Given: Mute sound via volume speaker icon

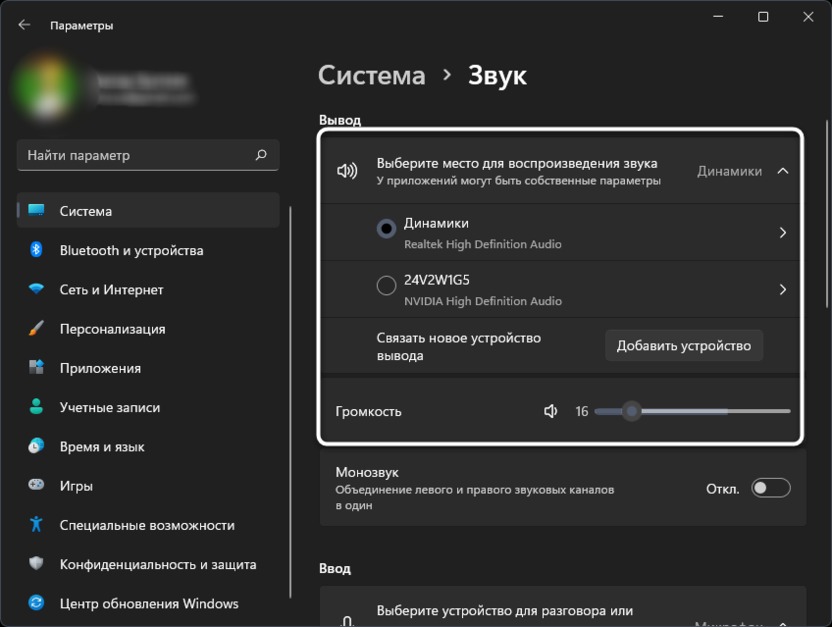Looking at the screenshot, I should click(x=550, y=411).
